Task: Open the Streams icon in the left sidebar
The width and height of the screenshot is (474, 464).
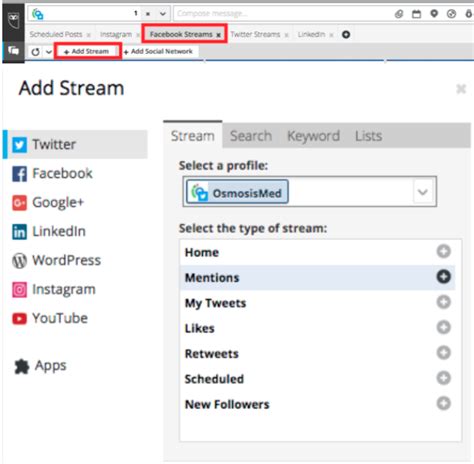Action: coord(13,51)
